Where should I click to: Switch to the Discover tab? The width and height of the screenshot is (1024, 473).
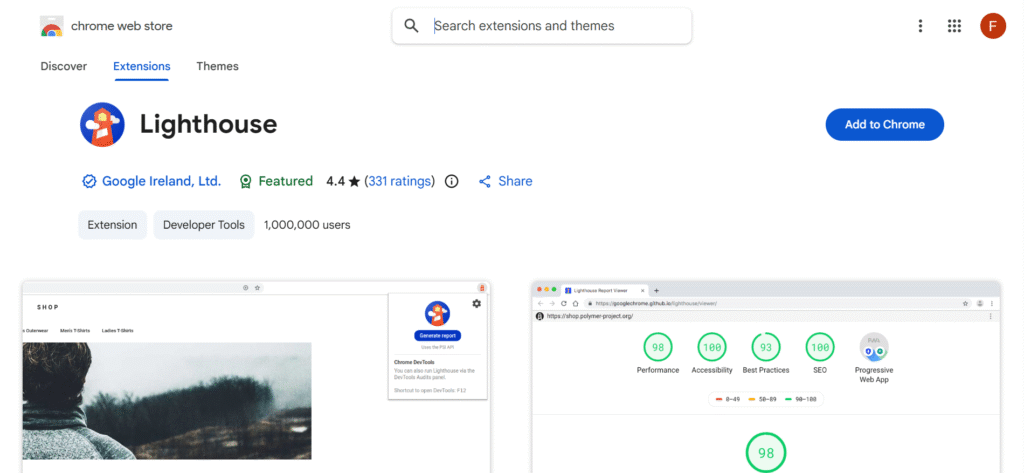click(x=64, y=66)
